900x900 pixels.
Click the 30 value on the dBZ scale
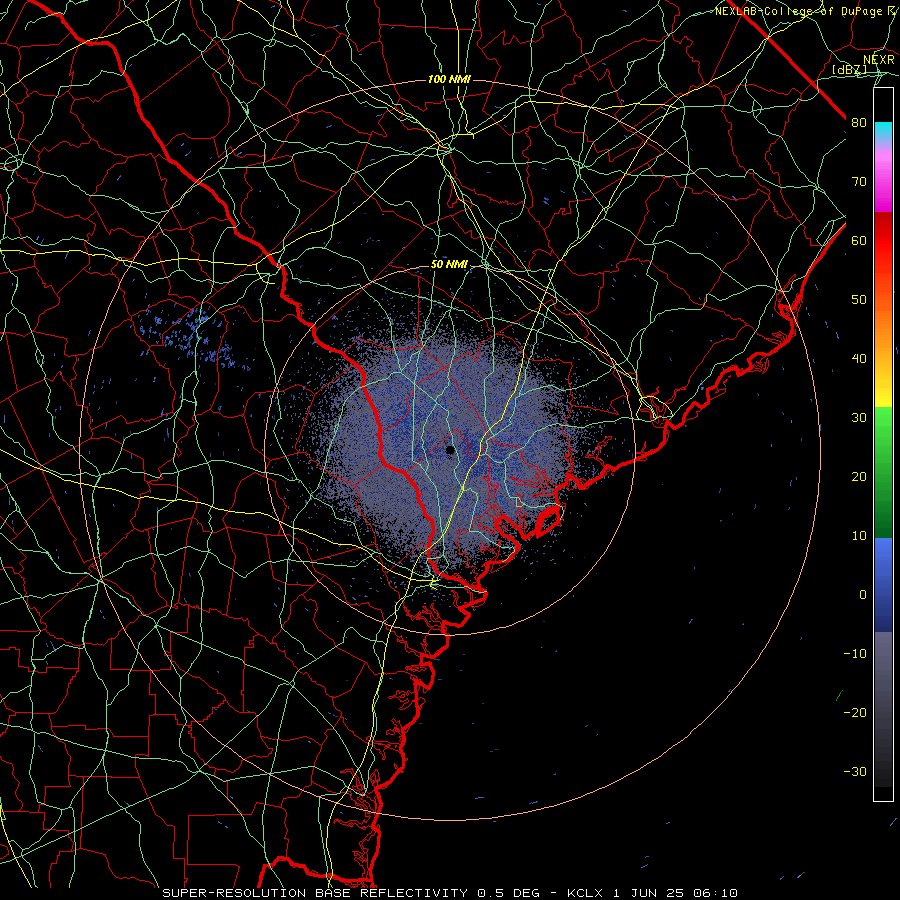[x=859, y=417]
